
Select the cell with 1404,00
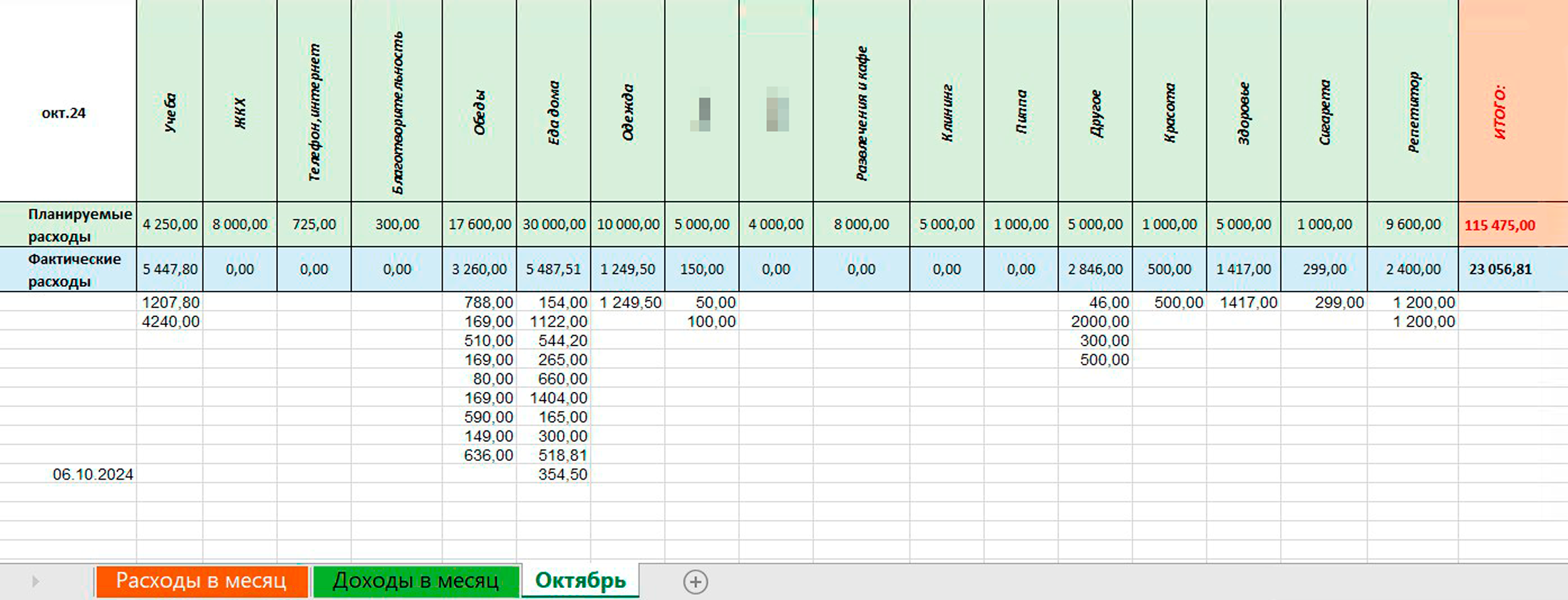(x=553, y=398)
